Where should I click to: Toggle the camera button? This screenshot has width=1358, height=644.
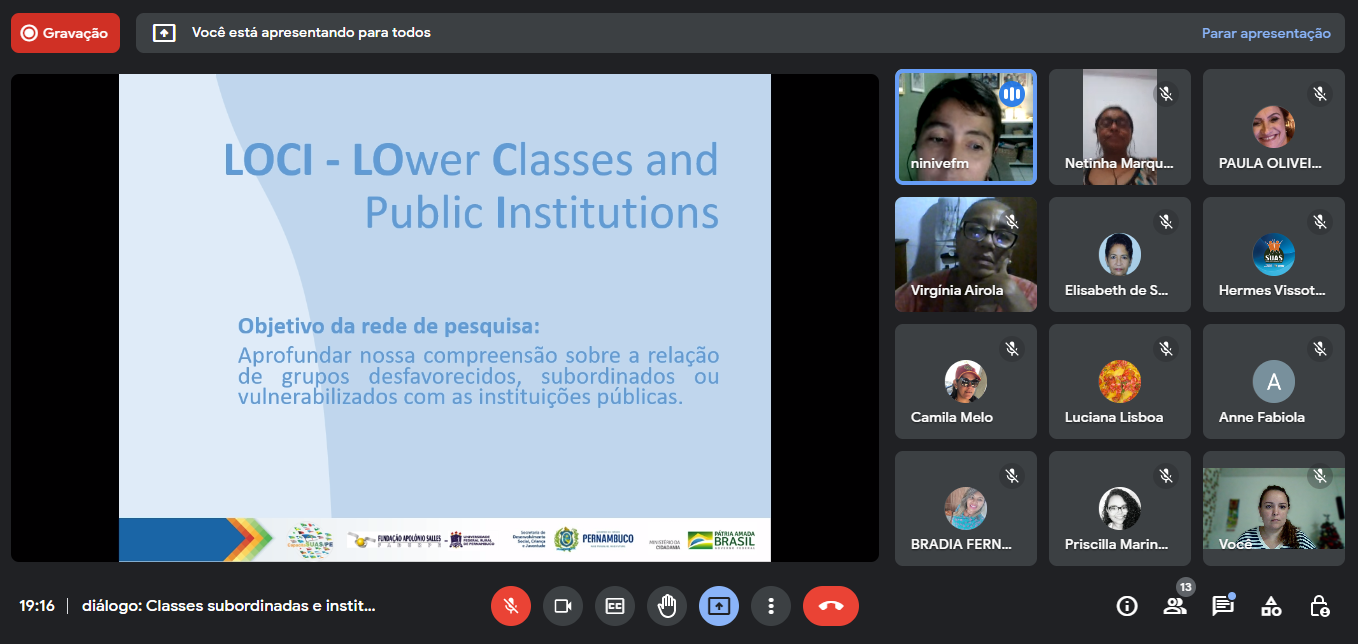point(563,606)
